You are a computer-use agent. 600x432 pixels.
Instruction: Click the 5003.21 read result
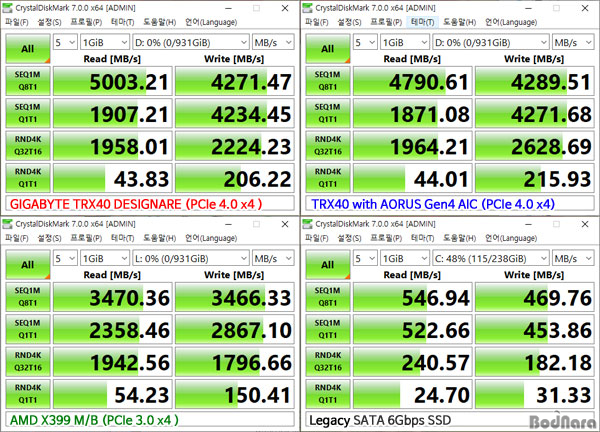pyautogui.click(x=113, y=81)
